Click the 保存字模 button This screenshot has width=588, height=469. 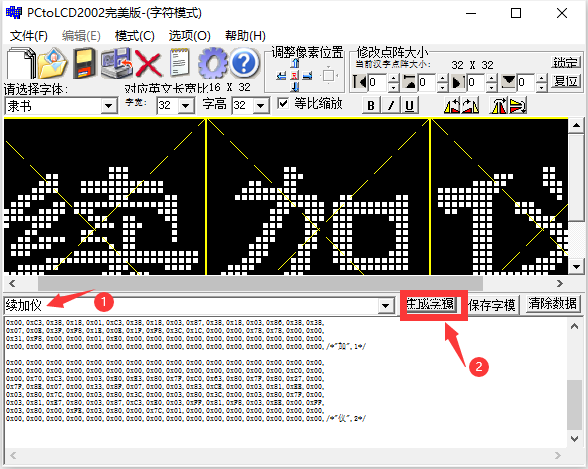point(492,305)
